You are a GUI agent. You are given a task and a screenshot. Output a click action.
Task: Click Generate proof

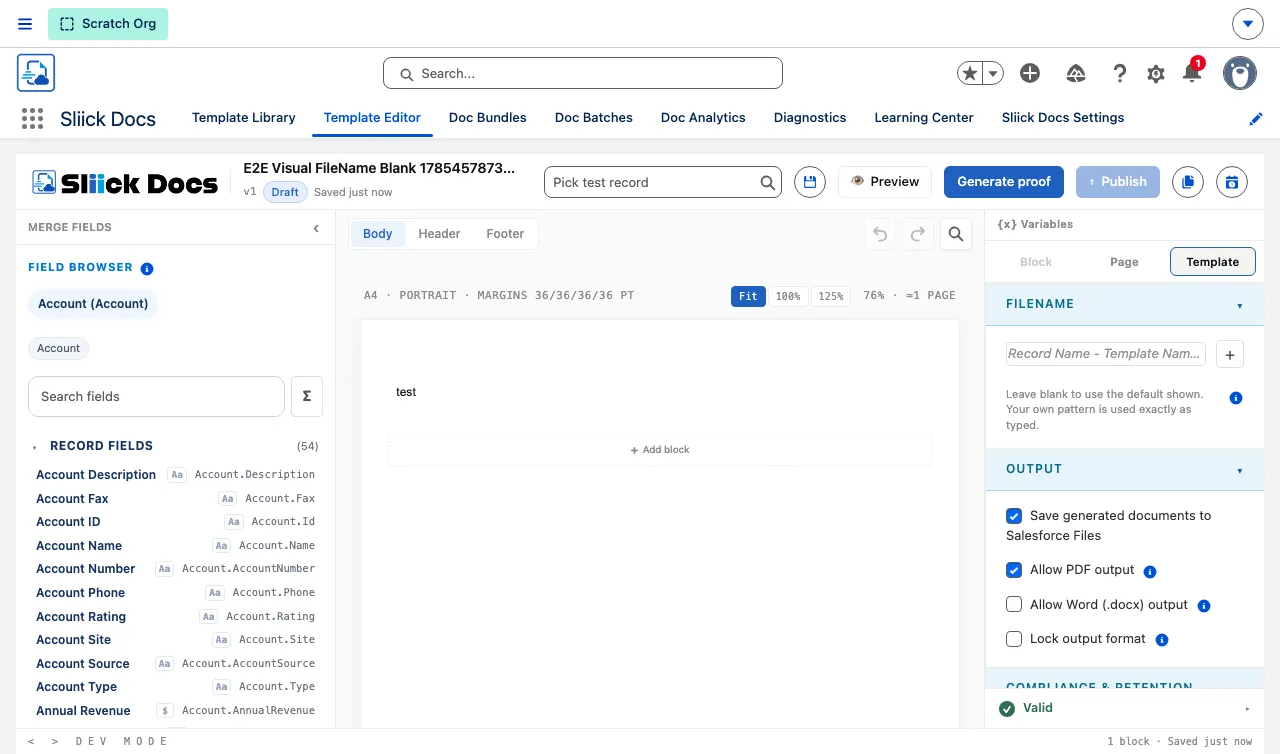pos(1004,182)
